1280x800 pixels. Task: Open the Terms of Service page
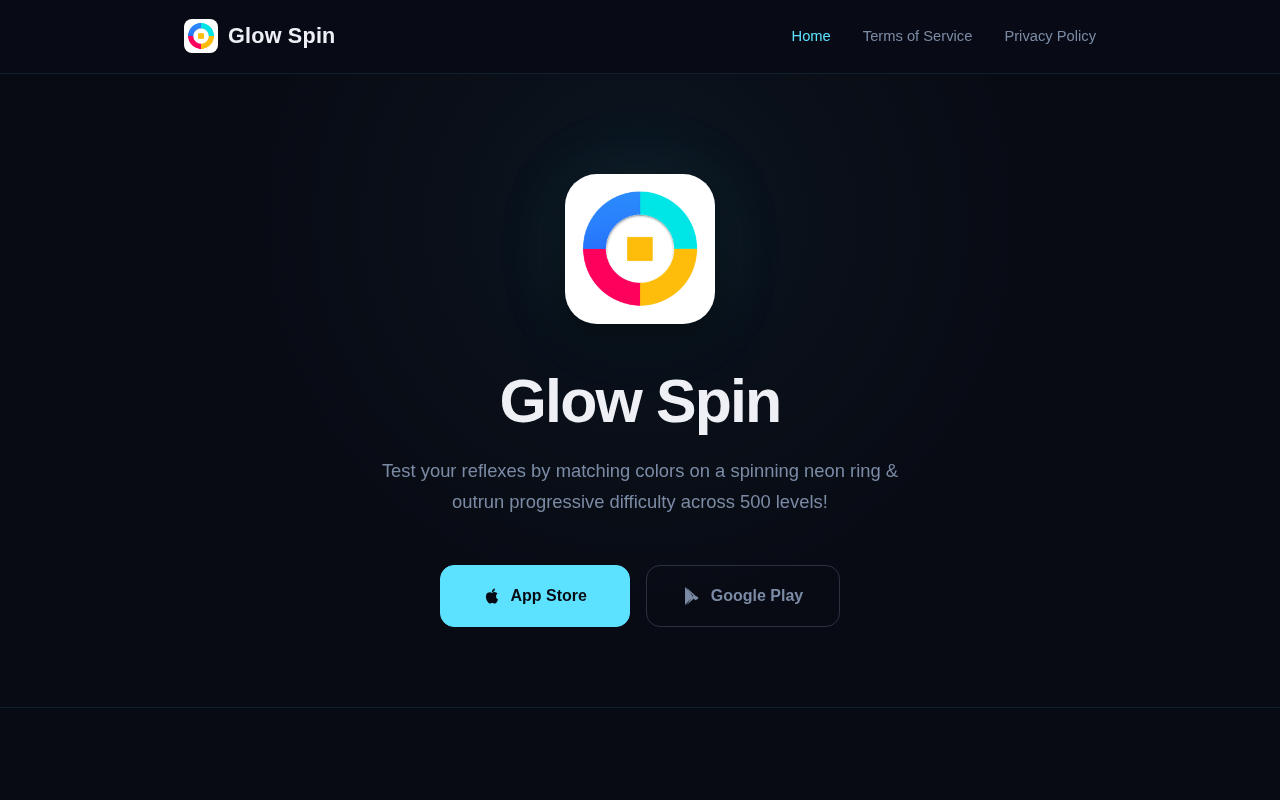pos(917,36)
